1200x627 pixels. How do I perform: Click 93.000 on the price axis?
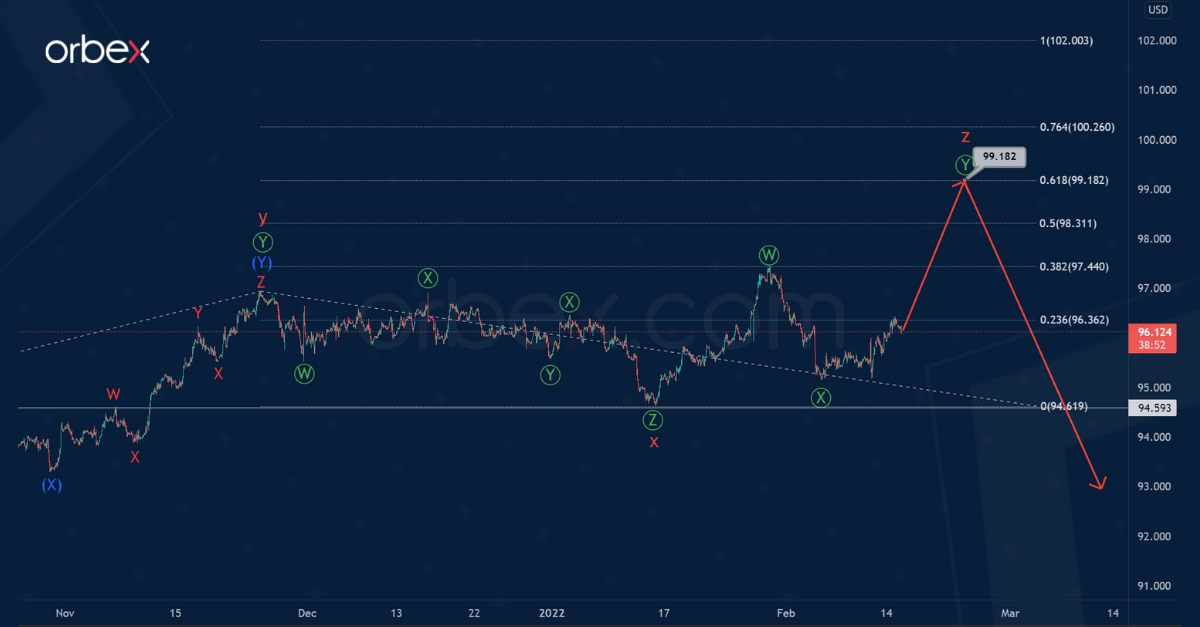1156,486
